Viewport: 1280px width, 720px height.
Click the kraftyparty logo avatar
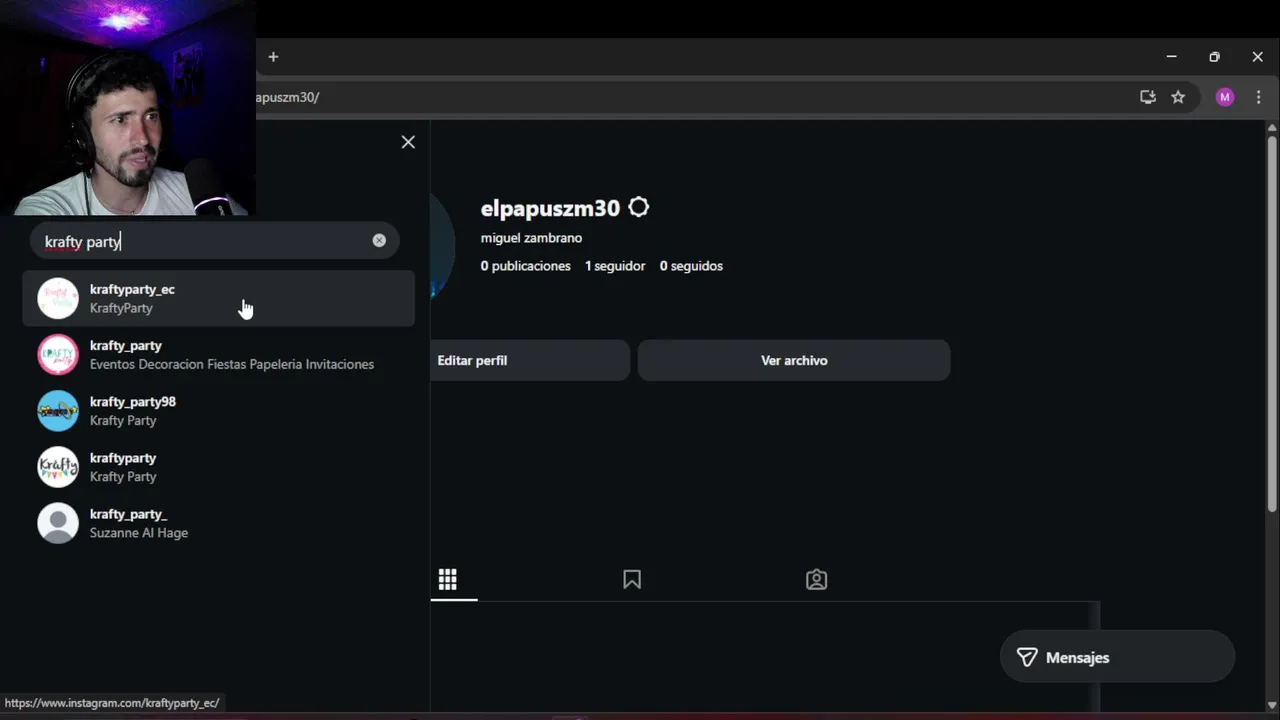(x=58, y=466)
